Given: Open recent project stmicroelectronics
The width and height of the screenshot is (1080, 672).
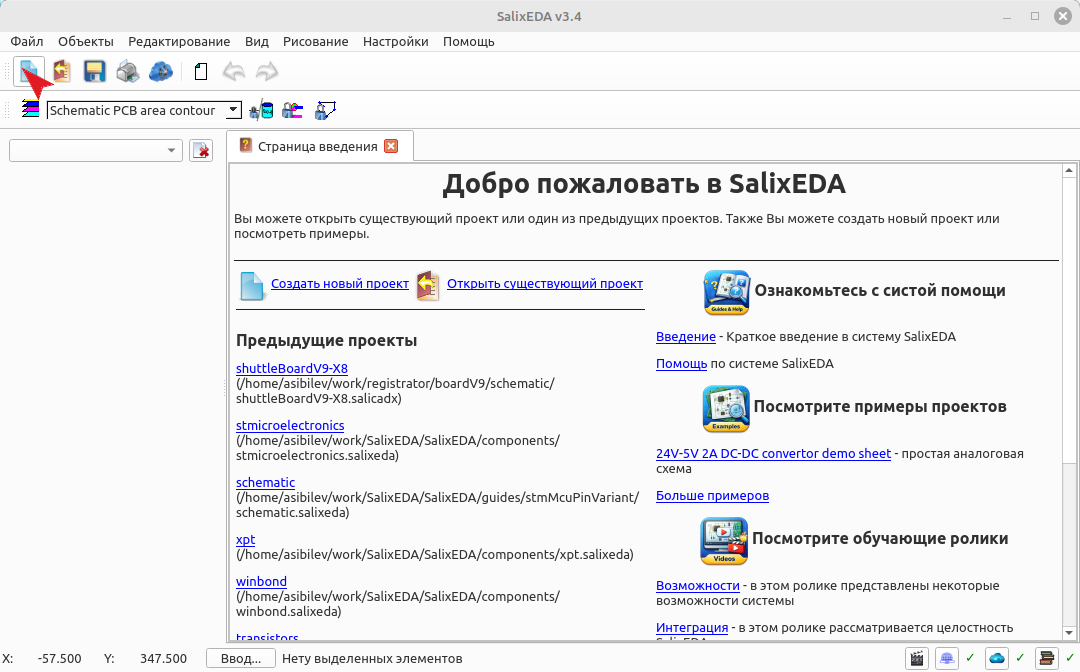Looking at the screenshot, I should [290, 425].
